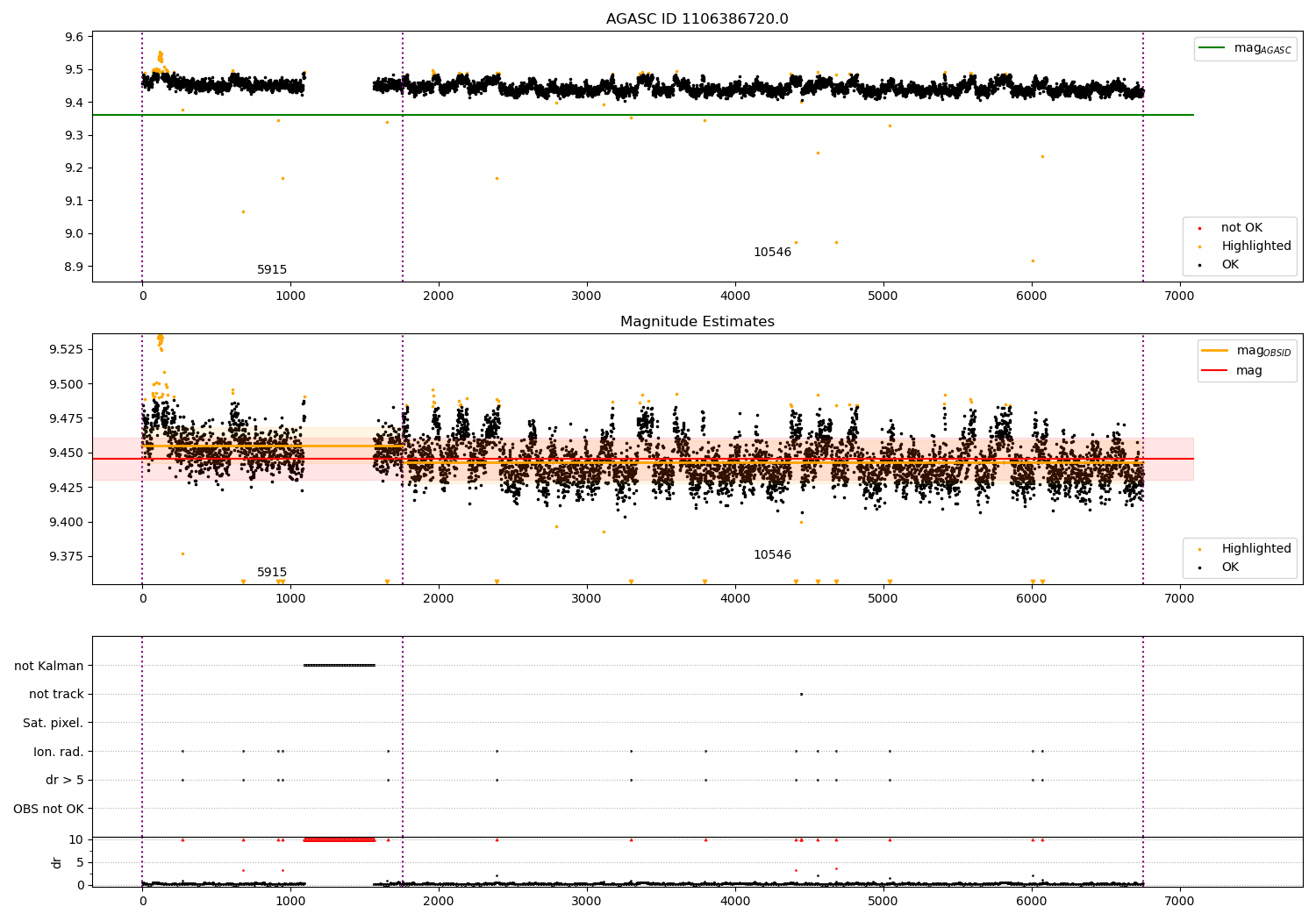Click the 'dr > 5' axis label
The image size is (1316, 921).
coord(65,780)
